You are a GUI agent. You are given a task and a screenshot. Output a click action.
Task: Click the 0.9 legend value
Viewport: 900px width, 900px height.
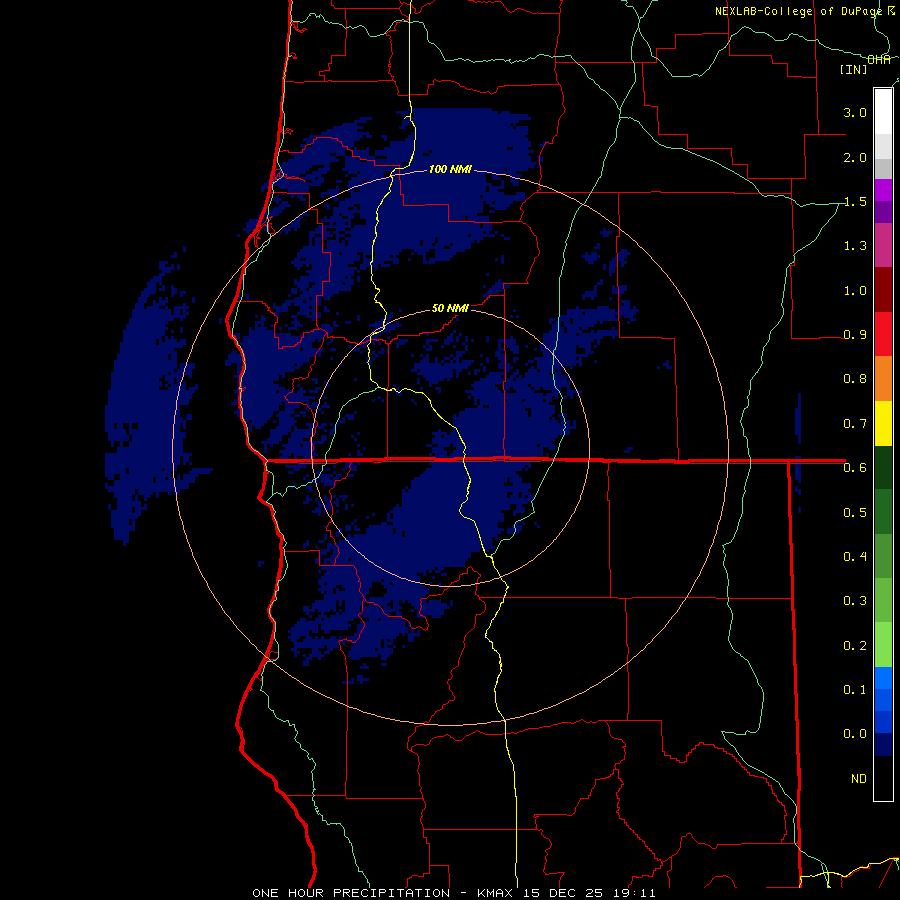click(x=855, y=335)
